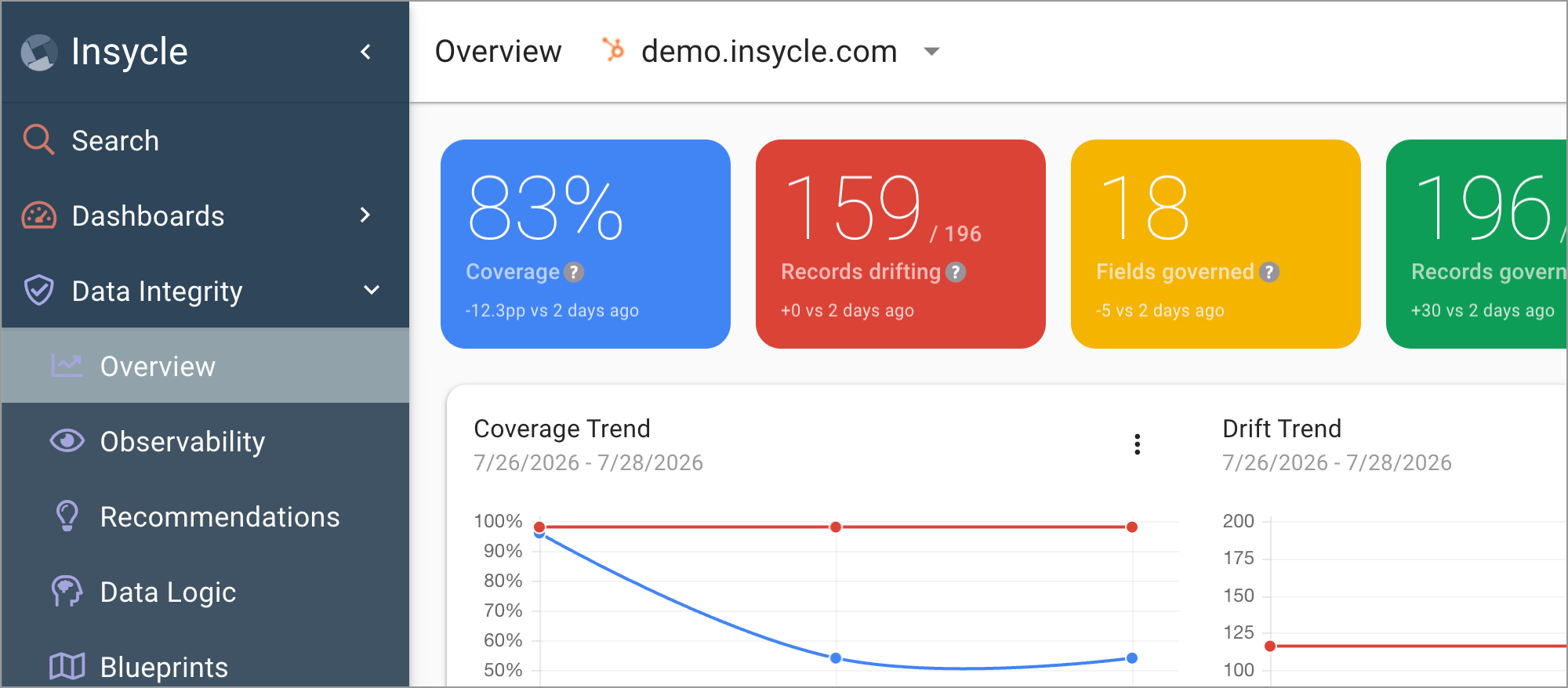Click the Coverage help question mark icon
The height and width of the screenshot is (688, 1568).
[574, 272]
